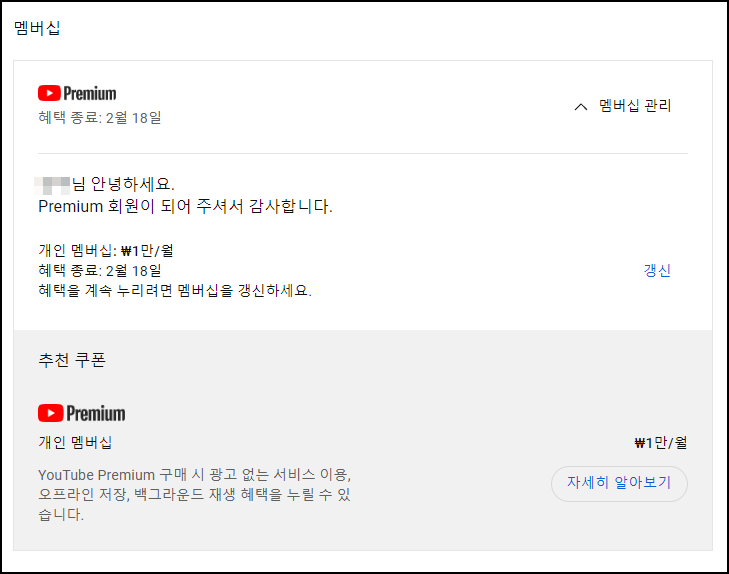Screen dimensions: 729x574
Task: Click the YouTube Premium 구매 시 광고 없는 description
Action: (x=194, y=495)
